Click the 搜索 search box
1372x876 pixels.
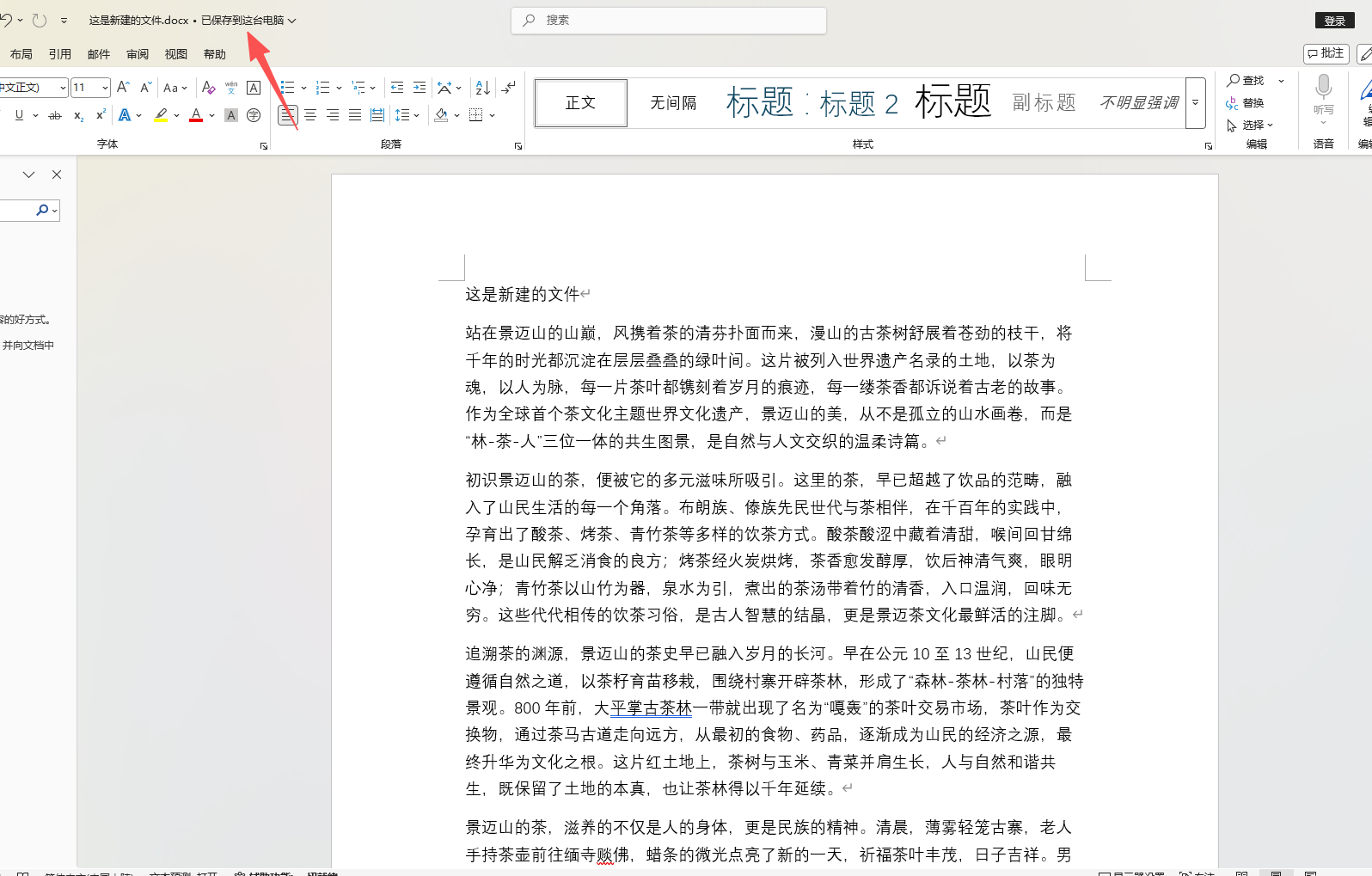point(669,21)
